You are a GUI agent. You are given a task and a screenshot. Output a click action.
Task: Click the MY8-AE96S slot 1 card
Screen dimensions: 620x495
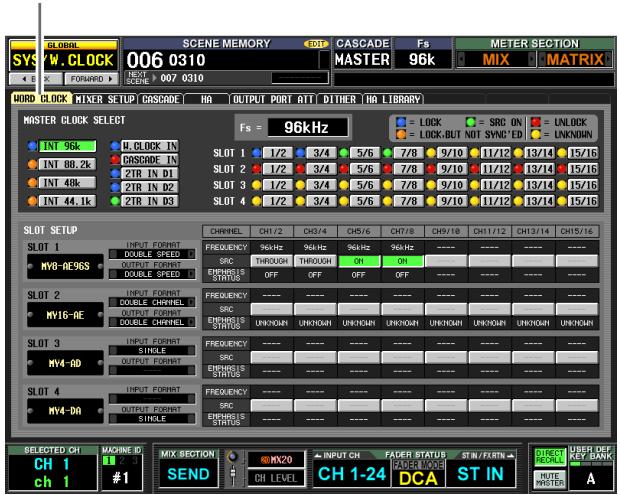pos(65,266)
